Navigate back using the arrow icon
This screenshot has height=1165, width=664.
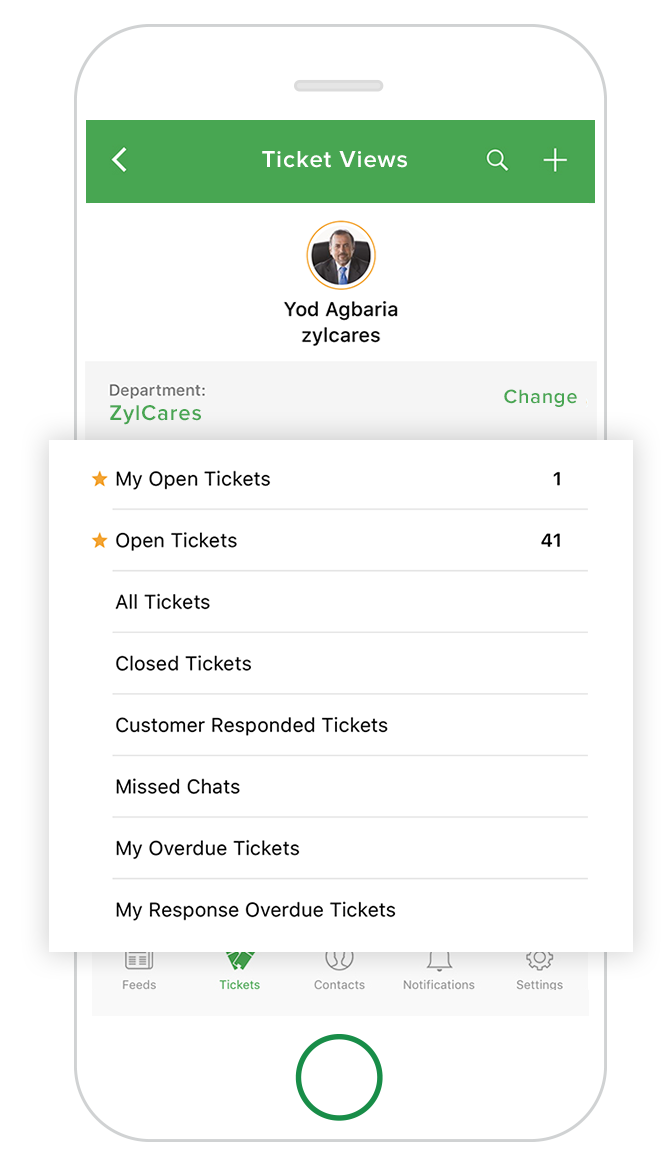pyautogui.click(x=119, y=160)
